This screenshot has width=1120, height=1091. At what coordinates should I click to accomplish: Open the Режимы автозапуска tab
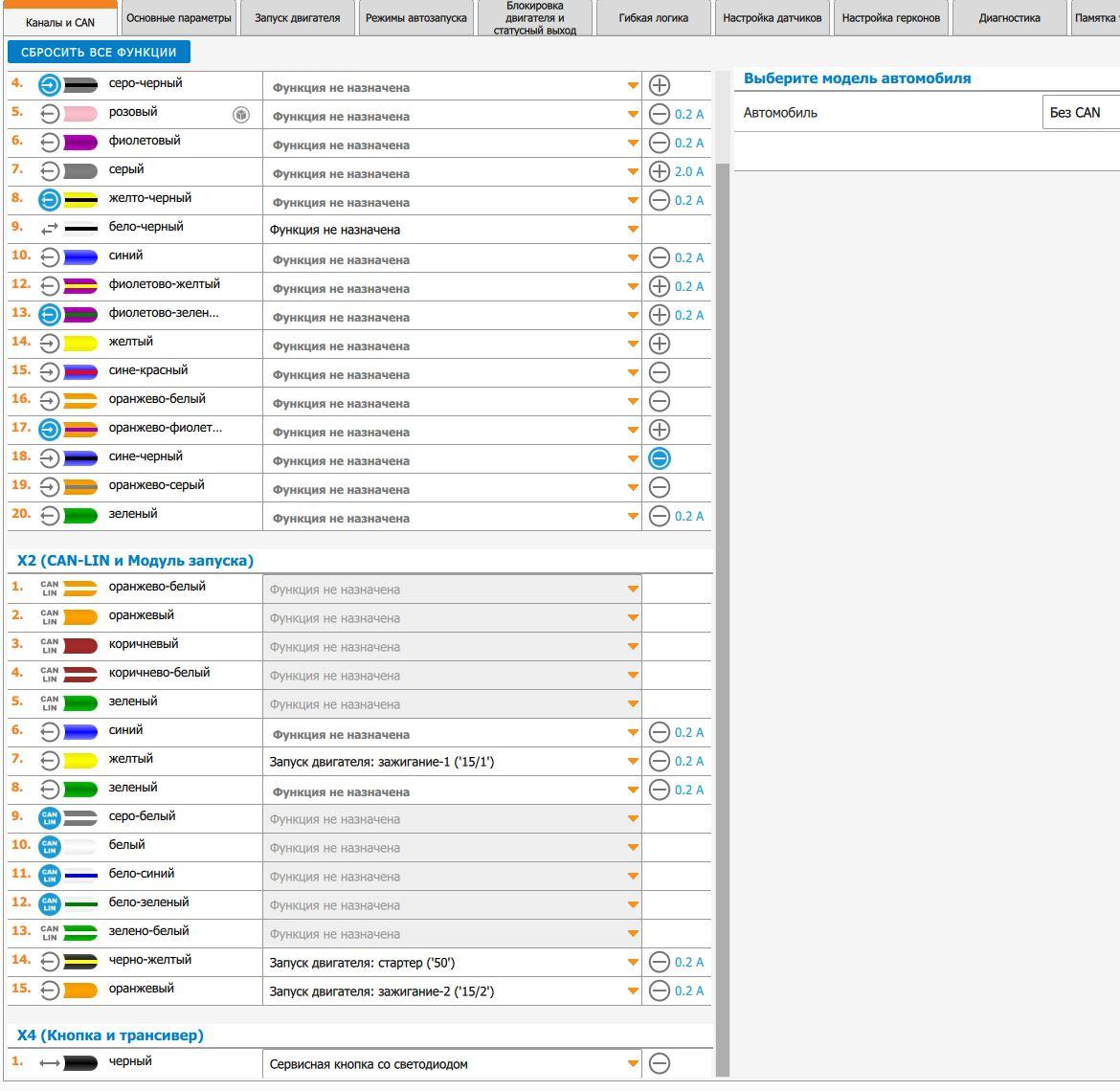point(415,18)
